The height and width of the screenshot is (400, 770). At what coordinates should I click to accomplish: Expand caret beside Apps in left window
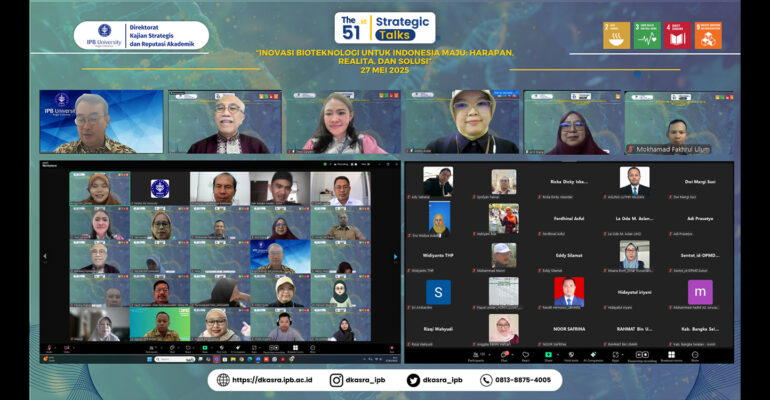click(259, 347)
